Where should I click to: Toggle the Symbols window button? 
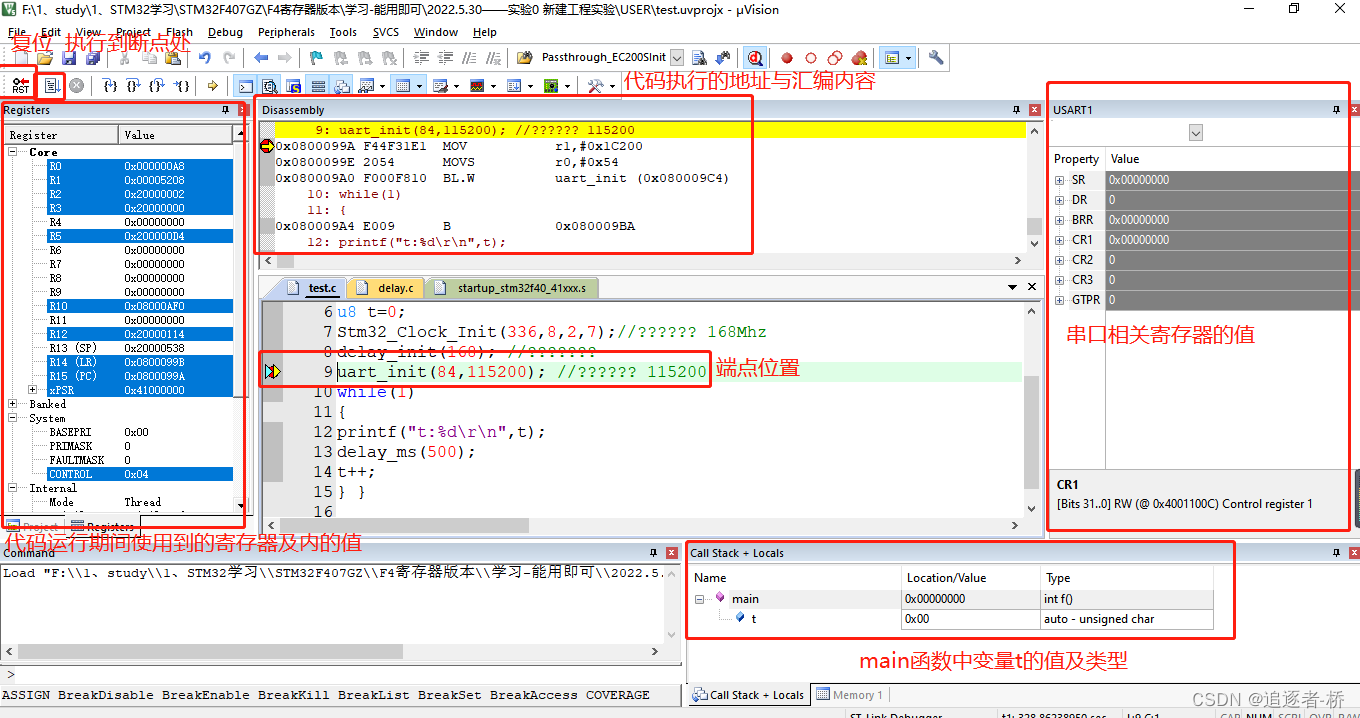click(293, 86)
